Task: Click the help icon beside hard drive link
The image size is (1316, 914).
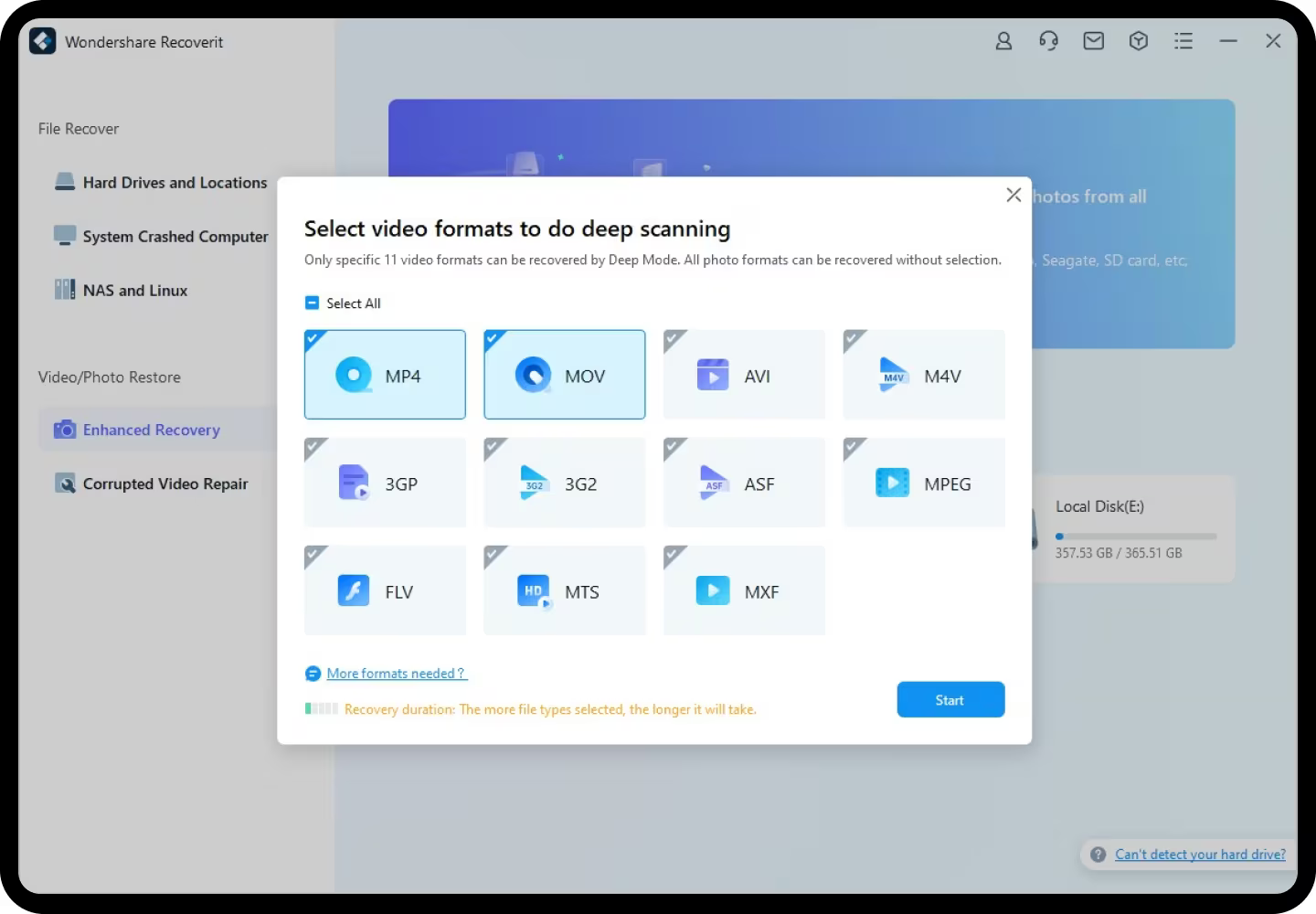Action: (1098, 855)
